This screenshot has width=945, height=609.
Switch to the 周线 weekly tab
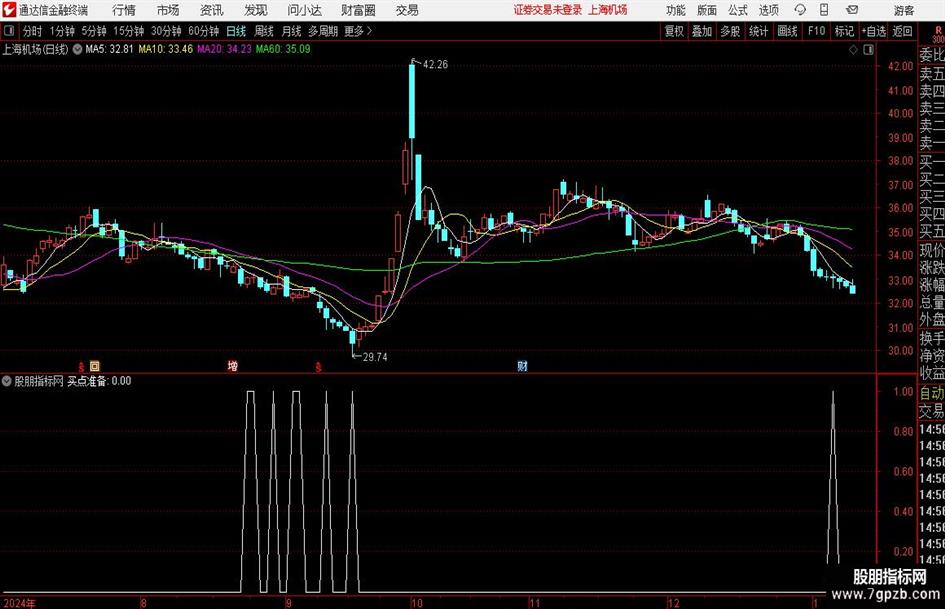pos(264,31)
